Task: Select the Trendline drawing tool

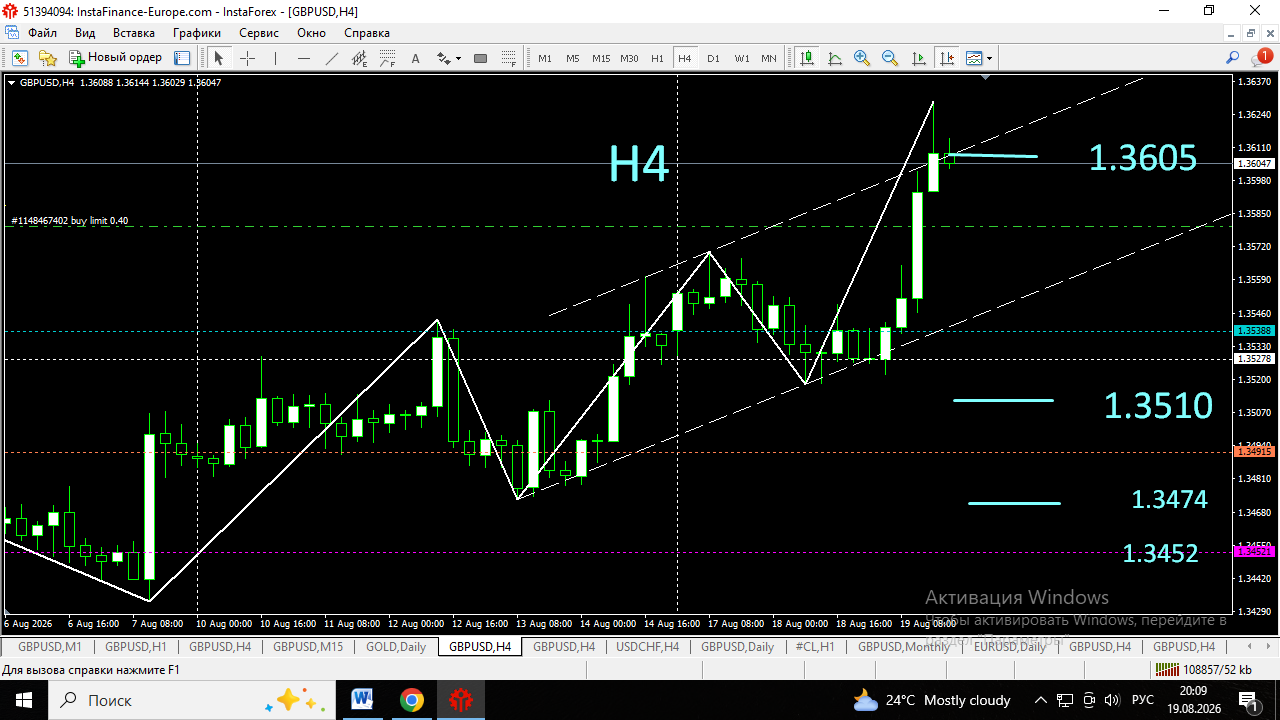Action: coord(331,58)
